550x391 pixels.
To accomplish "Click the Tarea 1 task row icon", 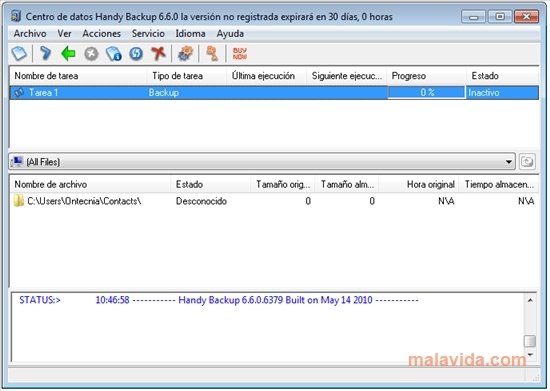I will (x=19, y=93).
